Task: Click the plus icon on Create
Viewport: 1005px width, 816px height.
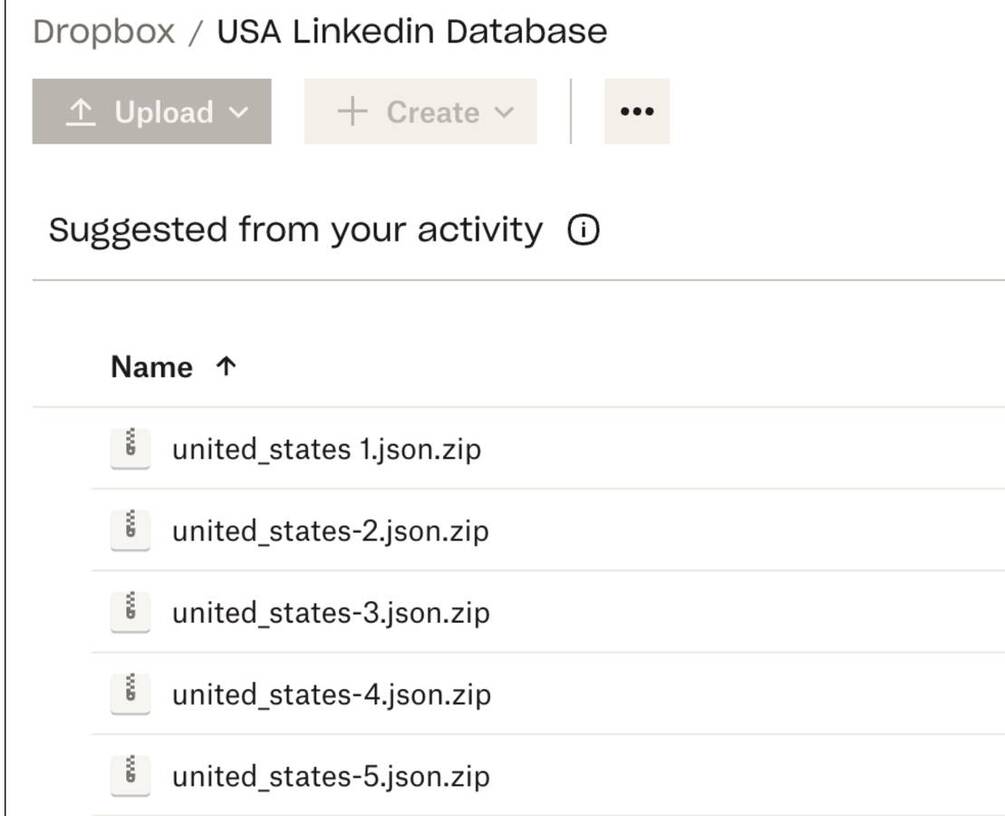Action: pos(352,112)
